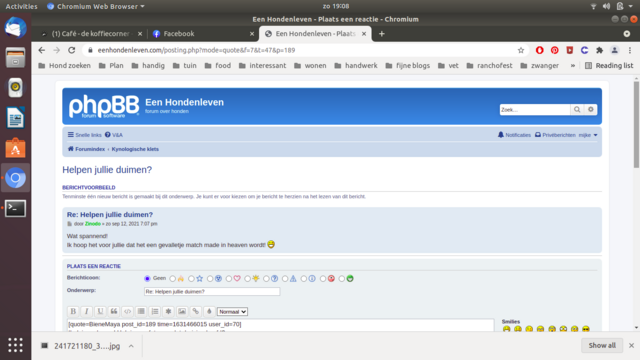This screenshot has height=360, width=640.
Task: Open the Chrome profile avatar icon
Action: (x=614, y=50)
